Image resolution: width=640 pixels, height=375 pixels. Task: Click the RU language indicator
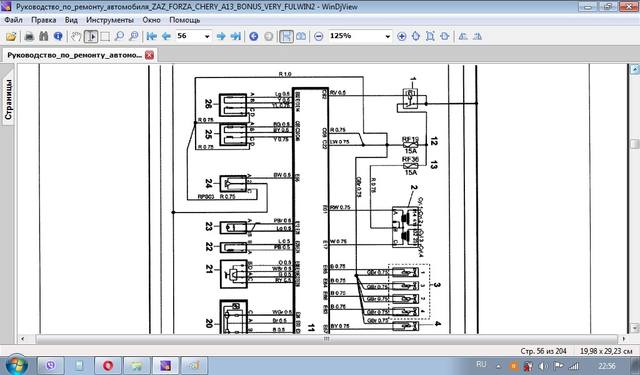(x=481, y=364)
